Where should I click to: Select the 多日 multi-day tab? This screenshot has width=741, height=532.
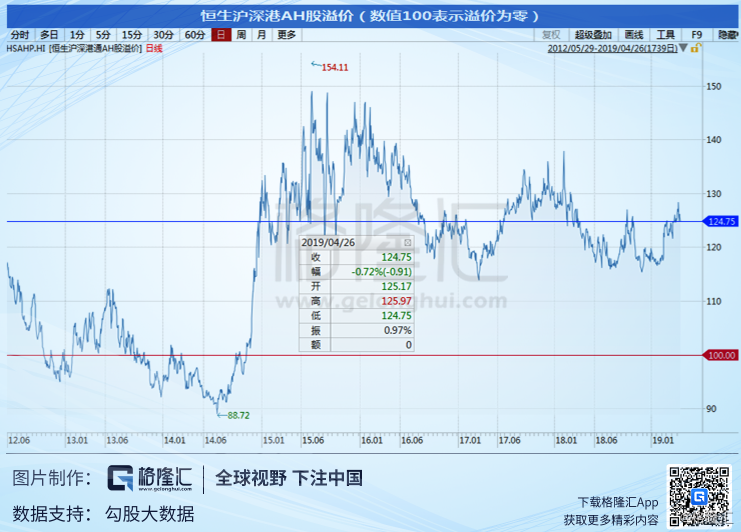(49, 35)
